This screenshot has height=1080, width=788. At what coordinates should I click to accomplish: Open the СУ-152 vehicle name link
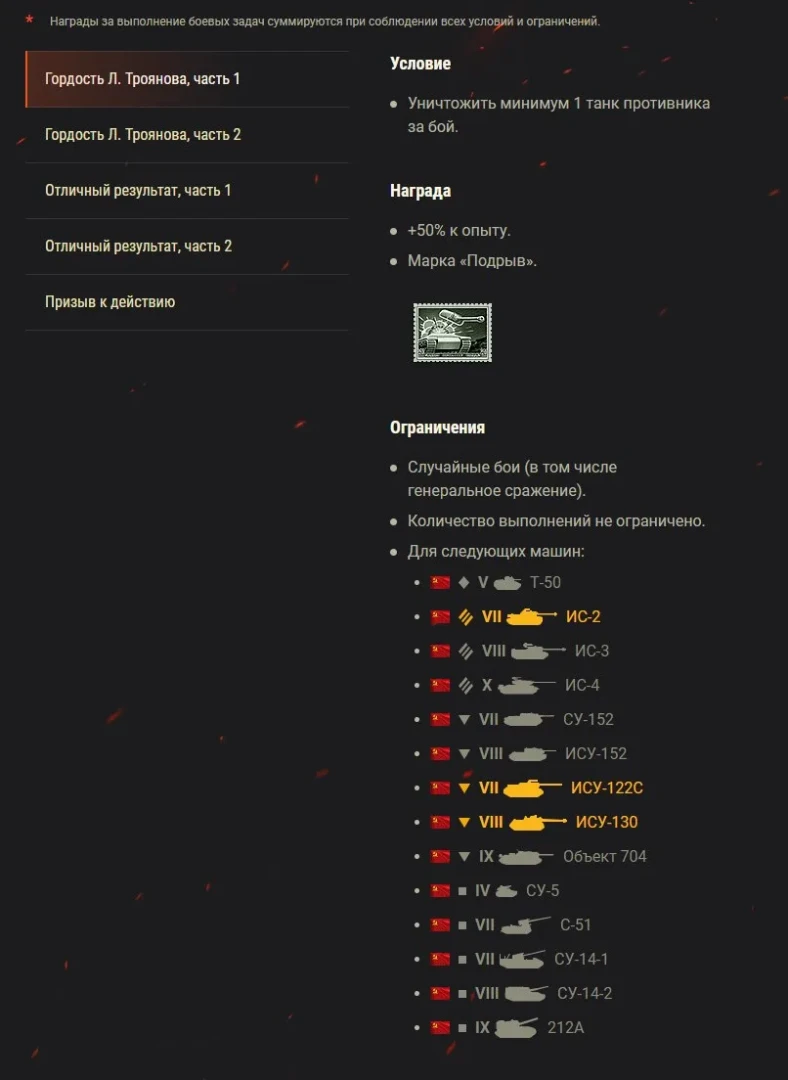click(x=588, y=719)
